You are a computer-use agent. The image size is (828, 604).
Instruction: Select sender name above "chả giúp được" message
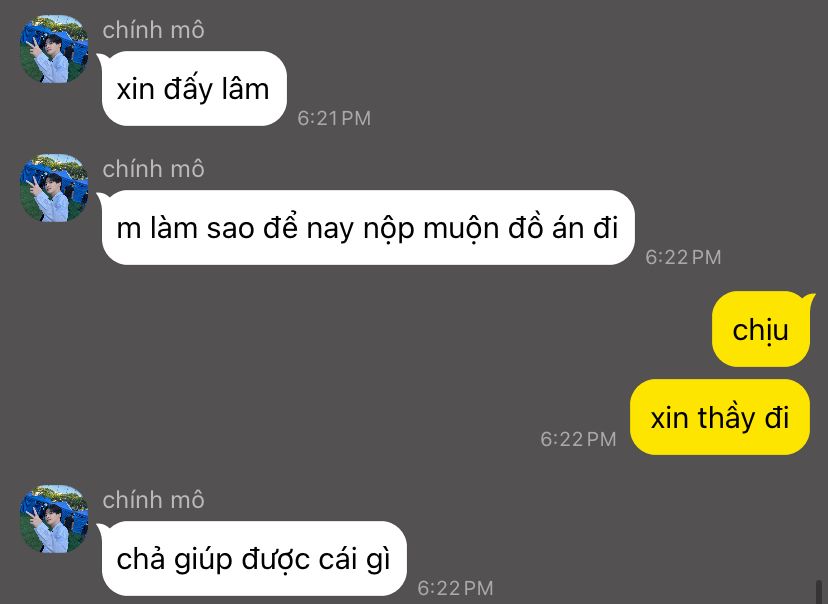[x=153, y=500]
